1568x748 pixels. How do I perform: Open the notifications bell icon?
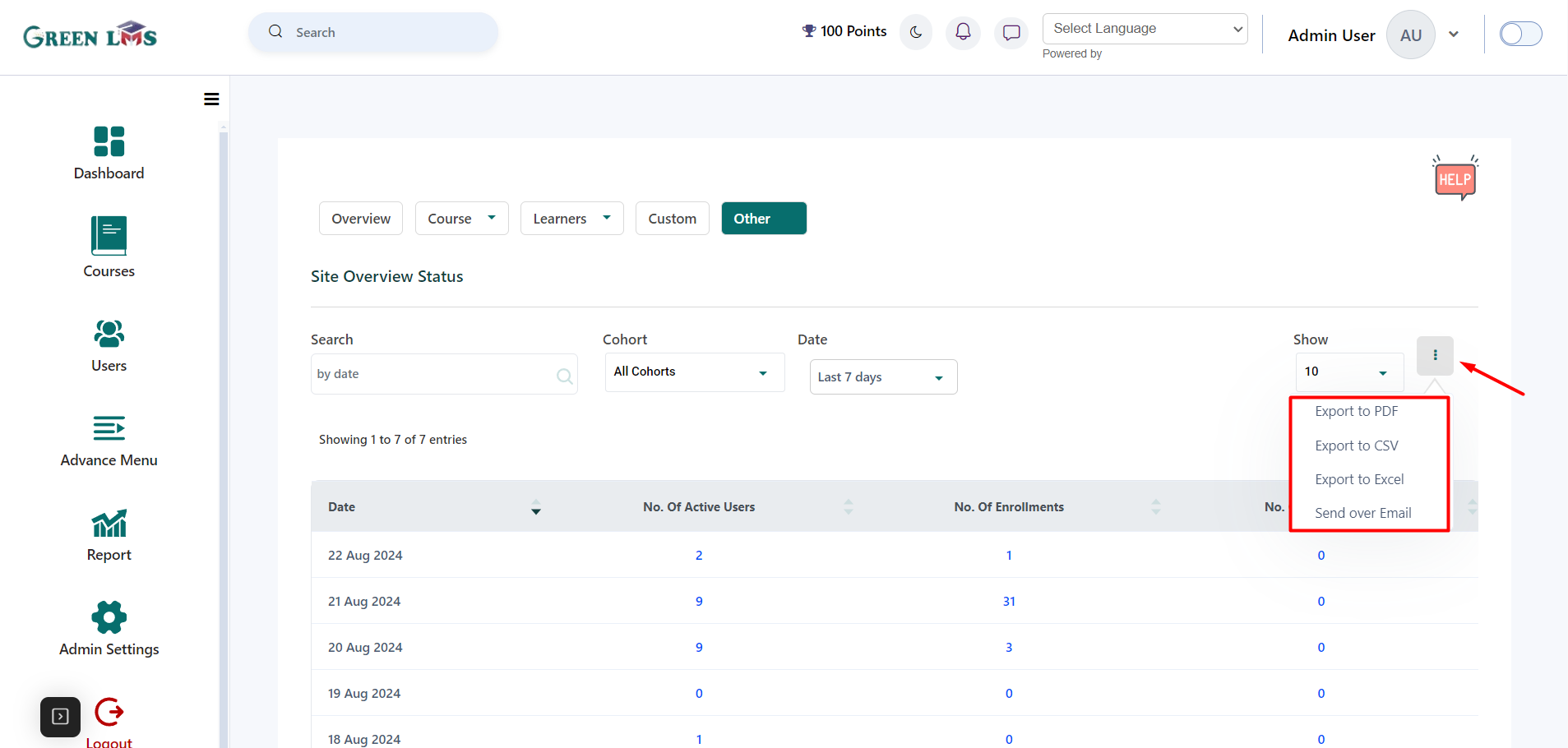[963, 33]
